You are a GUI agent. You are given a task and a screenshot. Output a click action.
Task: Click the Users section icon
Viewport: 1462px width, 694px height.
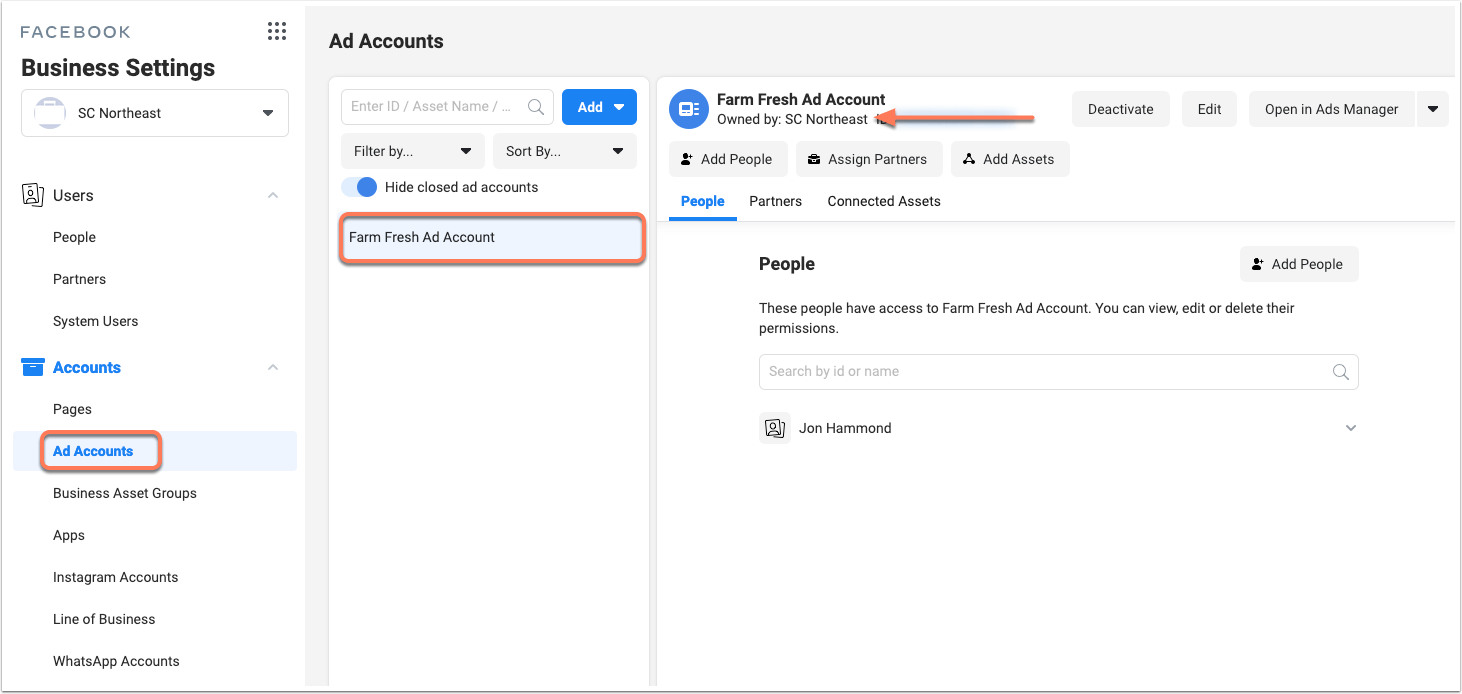[32, 195]
